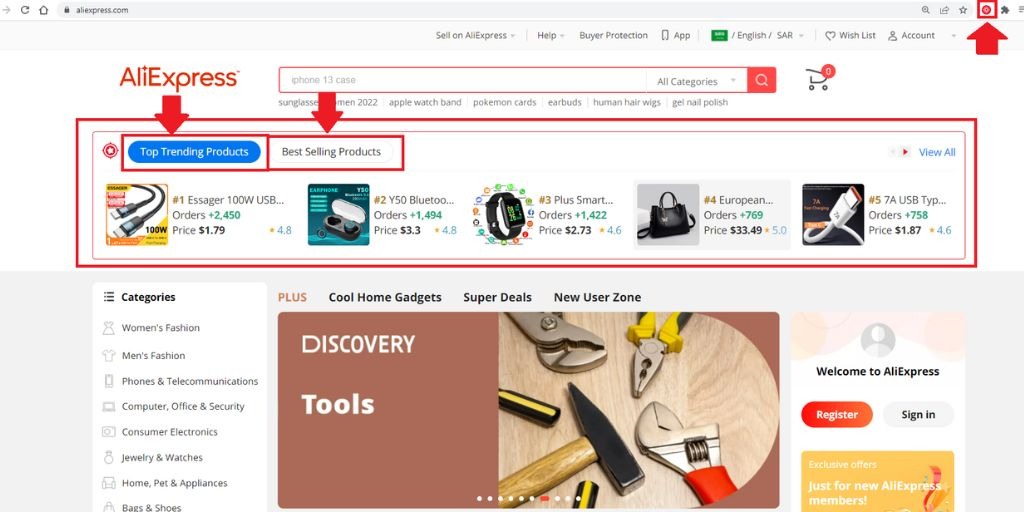Image resolution: width=1024 pixels, height=512 pixels.
Task: Open the English / SAR region selector
Action: [x=758, y=35]
